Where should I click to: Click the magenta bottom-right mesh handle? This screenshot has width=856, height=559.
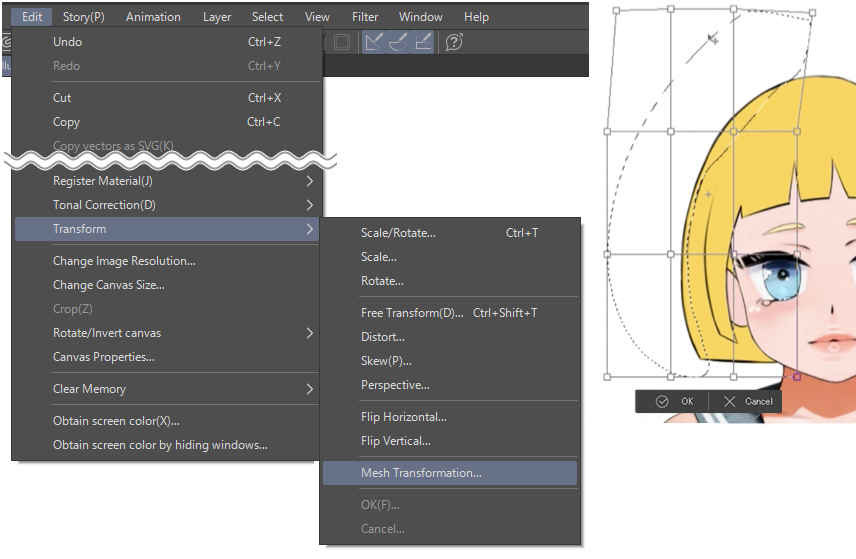click(797, 377)
